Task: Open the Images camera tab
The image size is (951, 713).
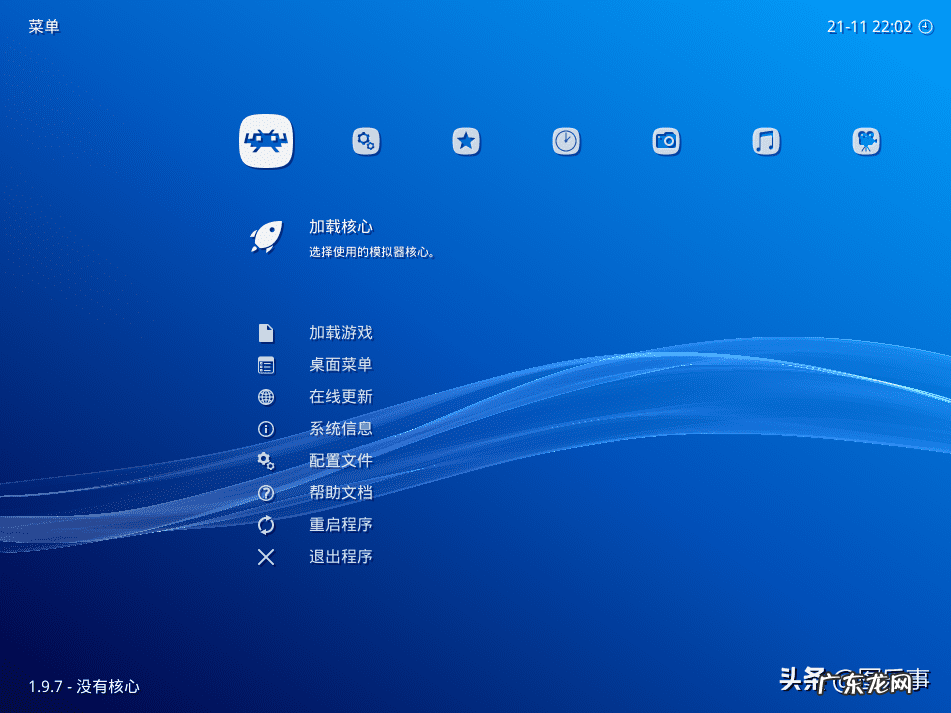Action: coord(666,141)
